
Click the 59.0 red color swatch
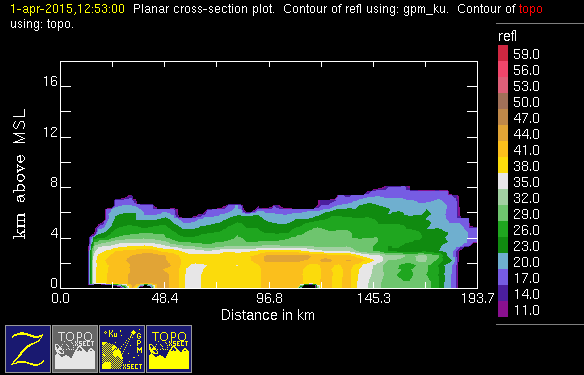click(503, 53)
